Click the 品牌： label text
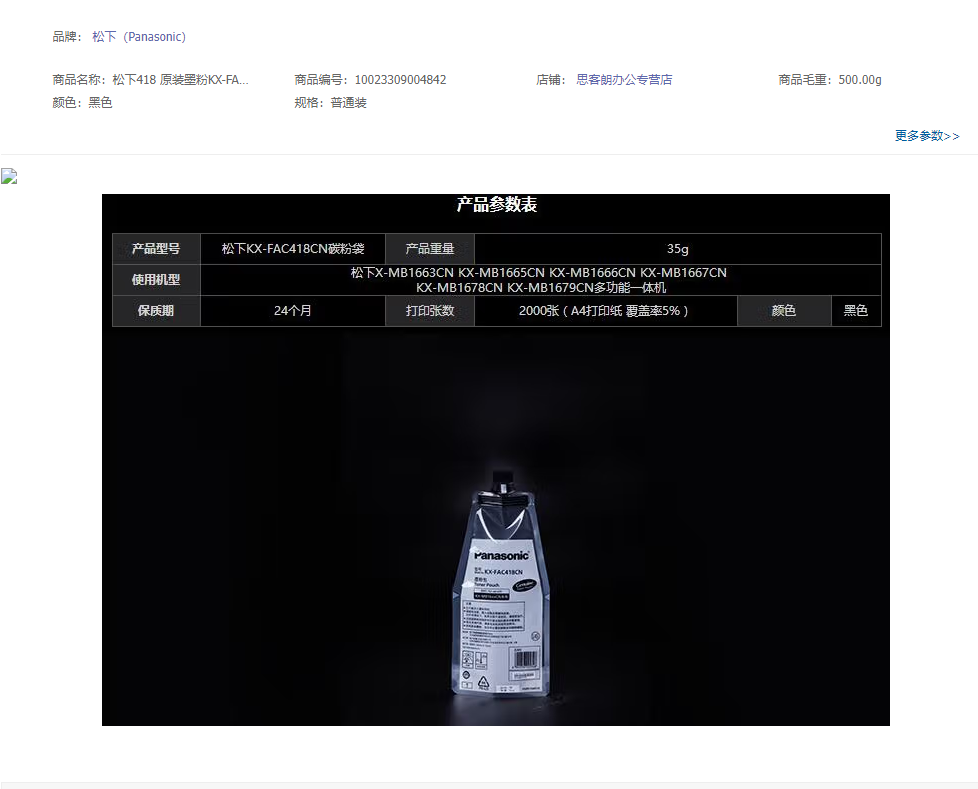Screen dimensions: 978x789 [67, 37]
